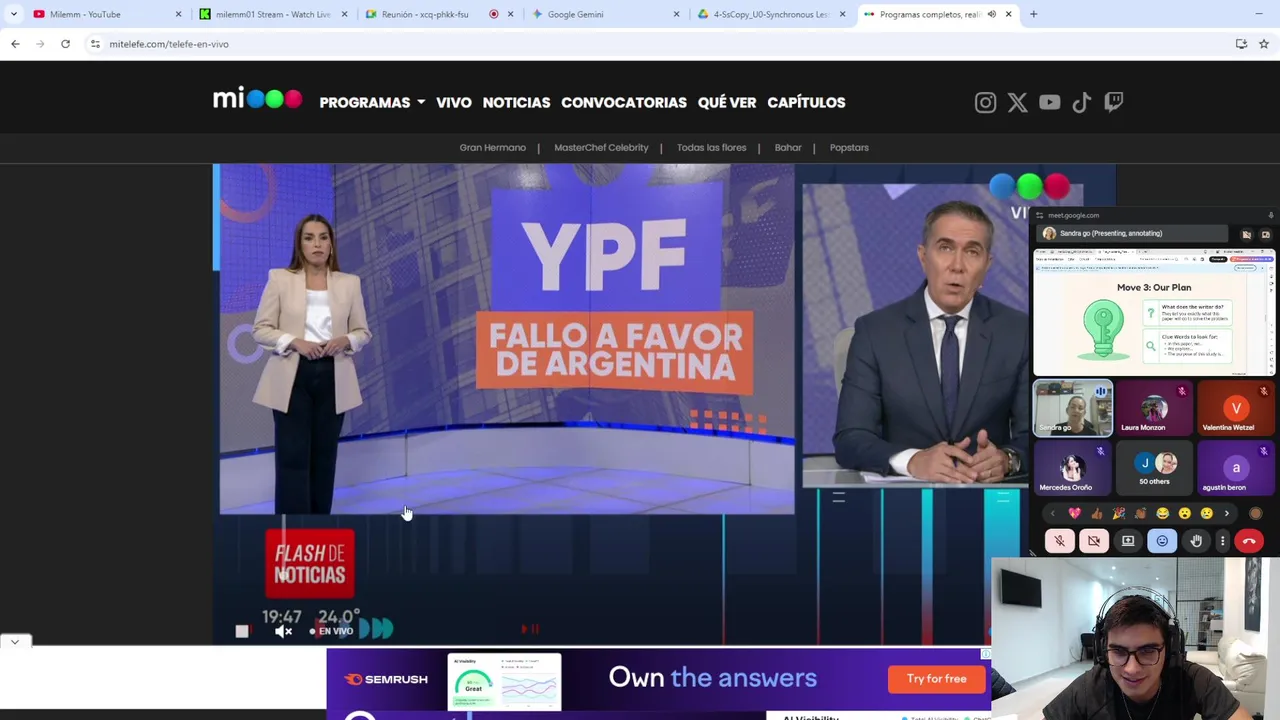Select Sandra go participant tile
The width and height of the screenshot is (1280, 720).
pyautogui.click(x=1072, y=409)
